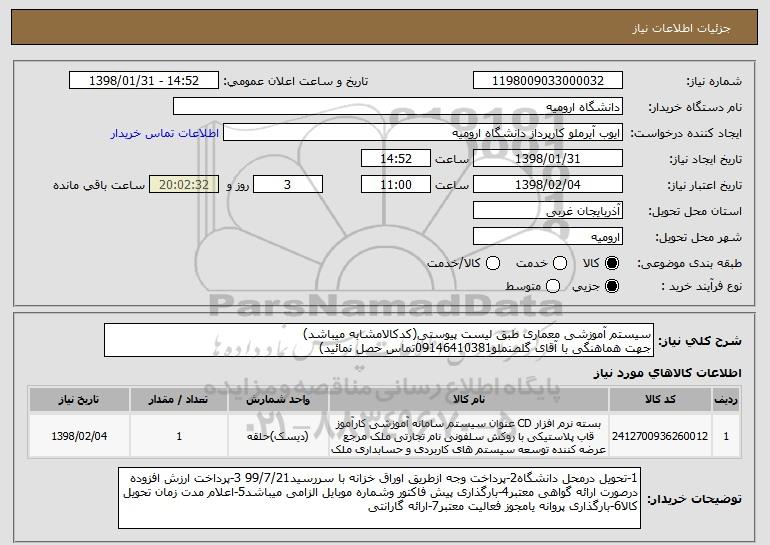This screenshot has width=770, height=545.
Task: Choose the متوسط purchase type radio
Action: (553, 286)
